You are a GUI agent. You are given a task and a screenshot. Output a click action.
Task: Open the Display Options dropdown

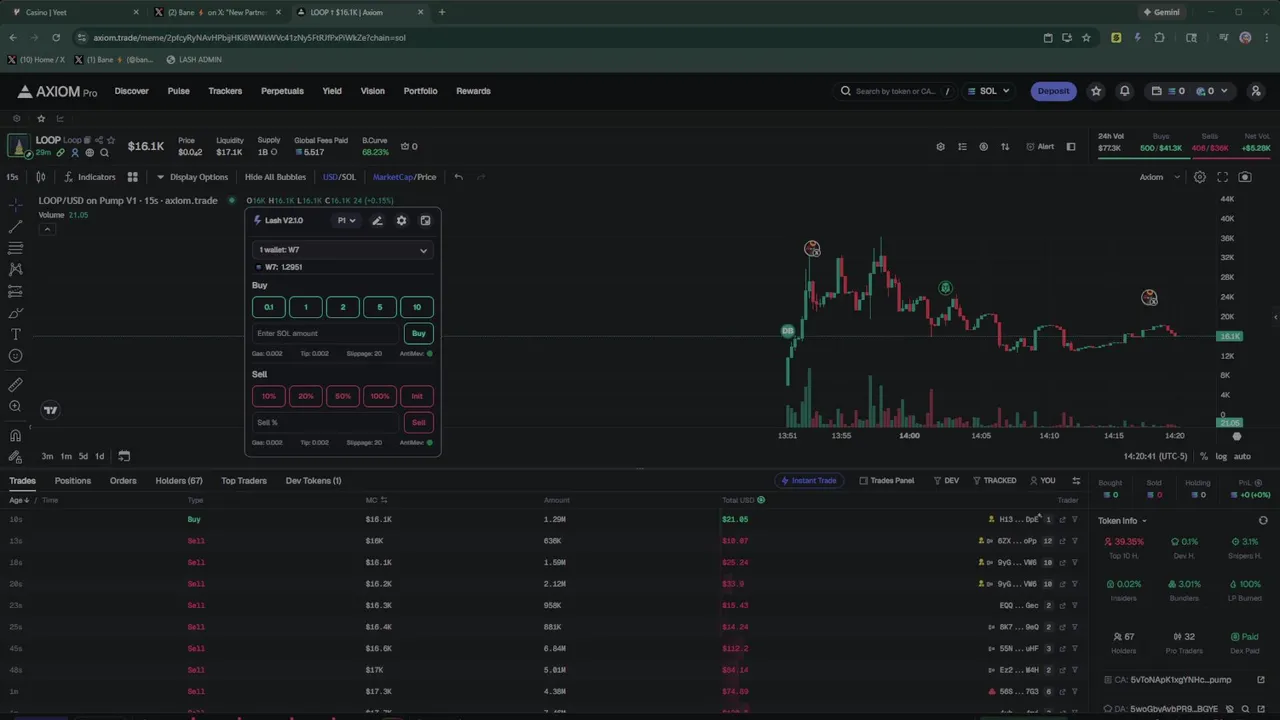(192, 177)
